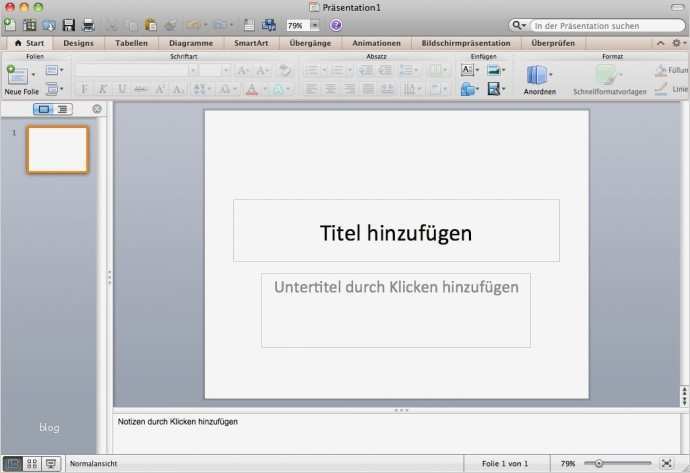The width and height of the screenshot is (690, 473).
Task: Switch to slide sorter view in status bar
Action: point(32,463)
